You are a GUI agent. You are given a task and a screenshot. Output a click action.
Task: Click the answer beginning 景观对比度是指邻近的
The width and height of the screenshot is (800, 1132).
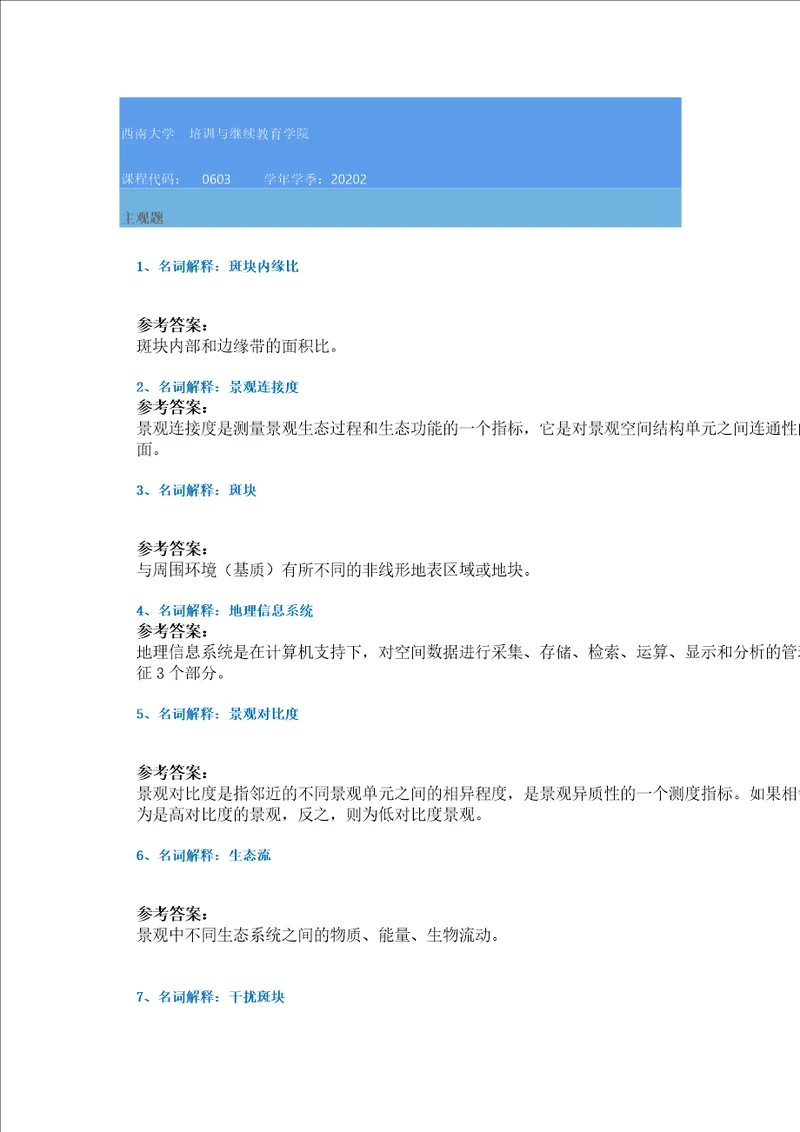pos(468,794)
